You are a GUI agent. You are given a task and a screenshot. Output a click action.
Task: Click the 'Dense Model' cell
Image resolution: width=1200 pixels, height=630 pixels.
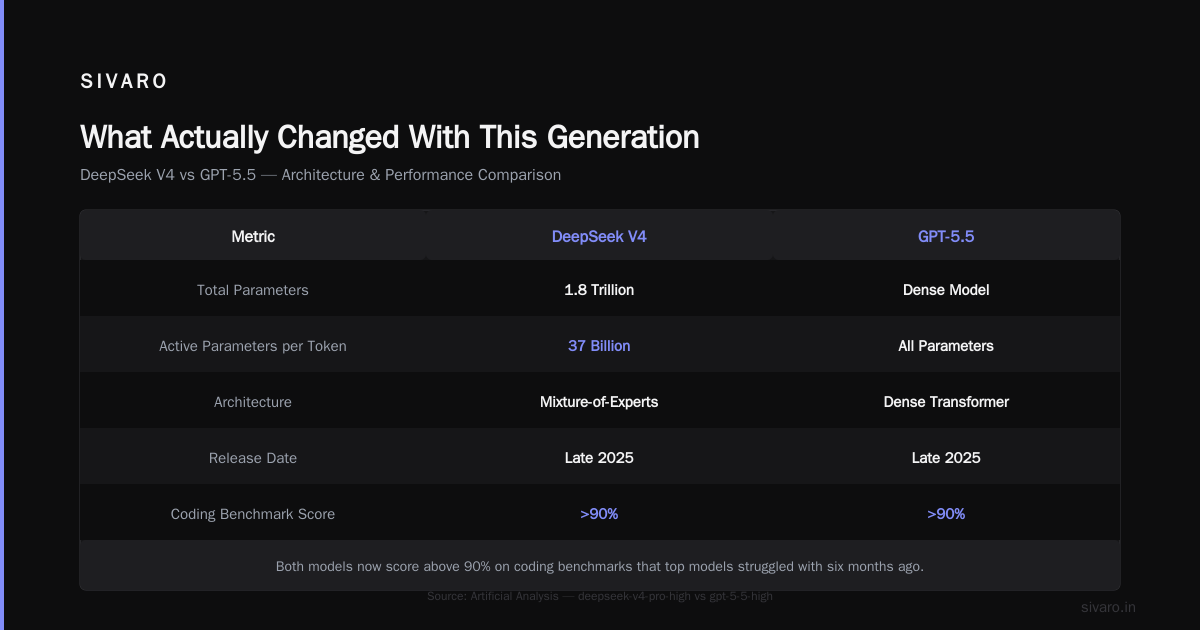point(946,290)
